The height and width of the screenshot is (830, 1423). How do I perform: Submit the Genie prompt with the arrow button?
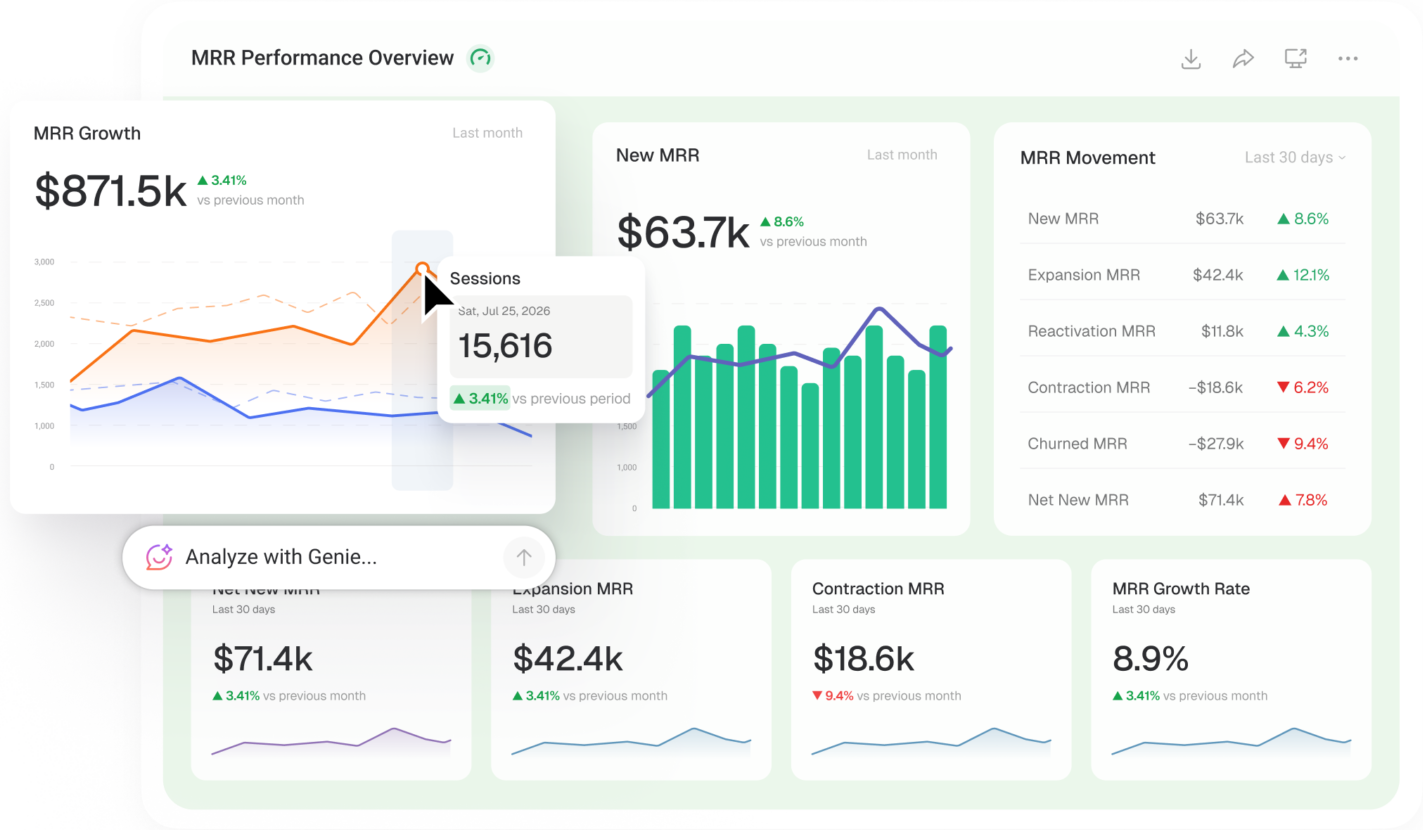tap(523, 557)
